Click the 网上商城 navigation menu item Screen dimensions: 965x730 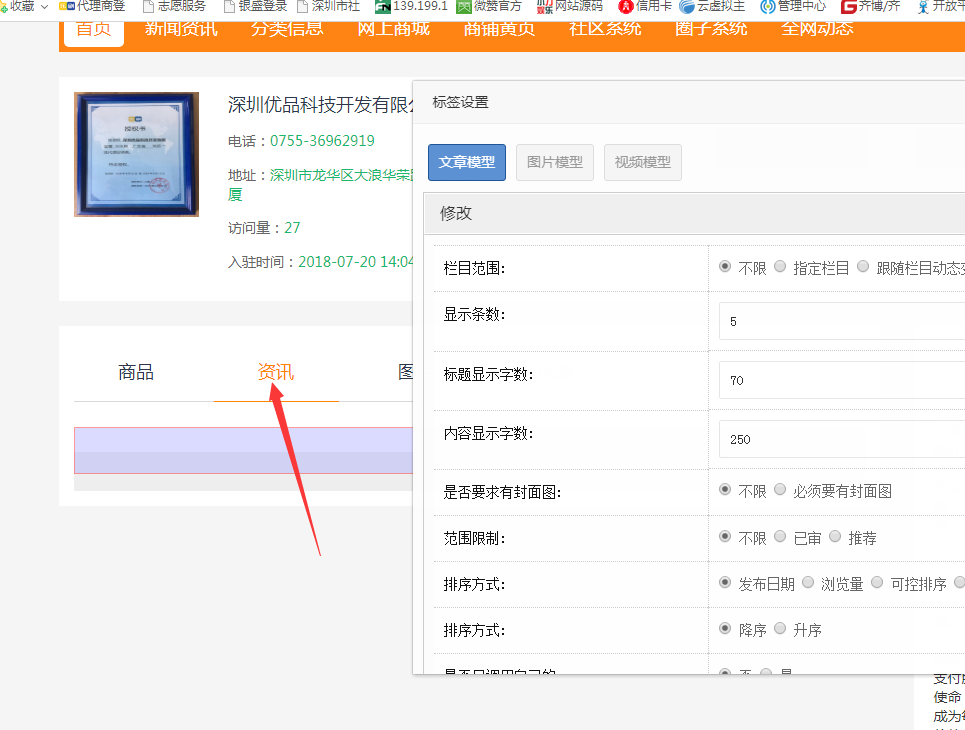coord(393,28)
